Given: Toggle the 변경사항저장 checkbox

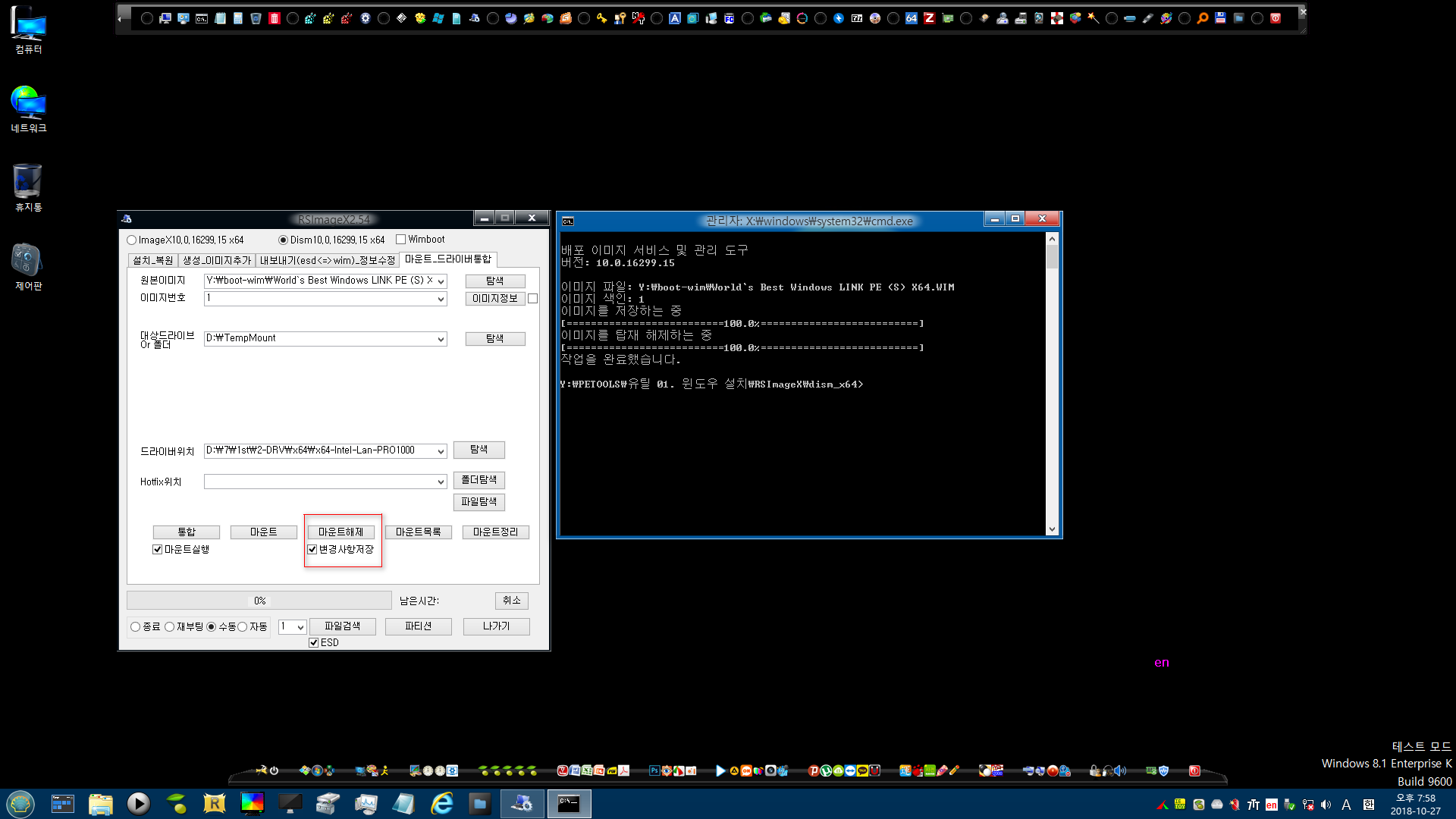Looking at the screenshot, I should 312,550.
